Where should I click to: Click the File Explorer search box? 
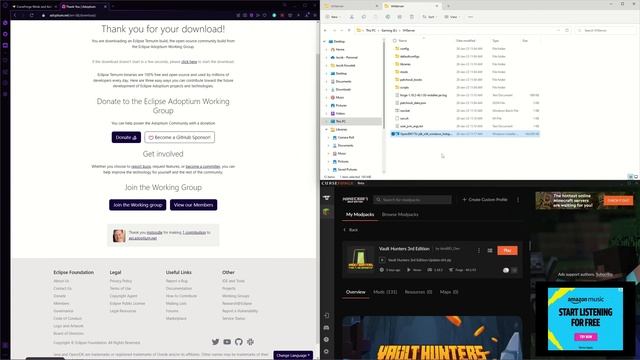[x=605, y=30]
